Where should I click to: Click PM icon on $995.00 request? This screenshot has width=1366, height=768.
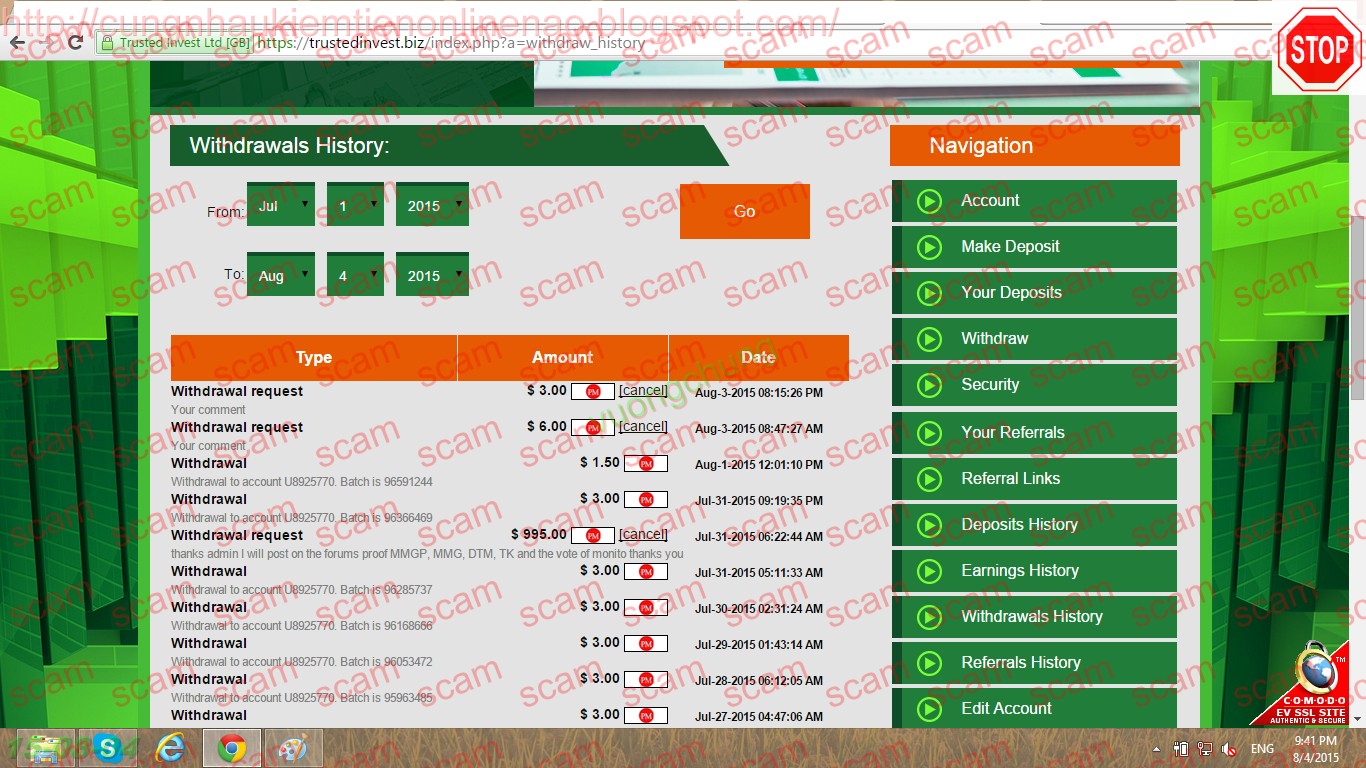click(593, 536)
